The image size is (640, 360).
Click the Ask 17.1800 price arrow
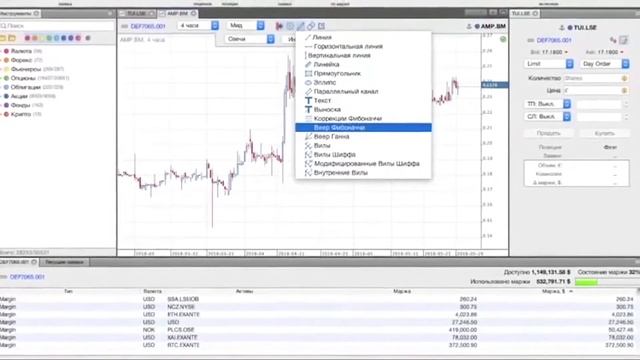click(622, 52)
